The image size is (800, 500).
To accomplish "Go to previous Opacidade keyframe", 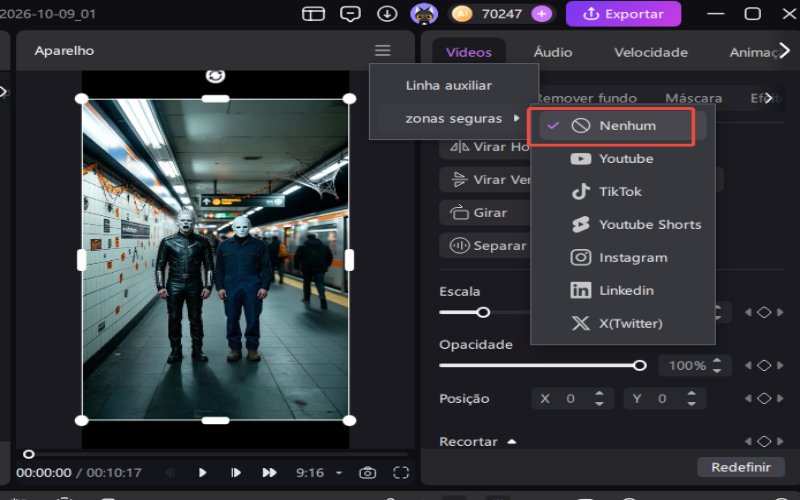I will pos(748,365).
